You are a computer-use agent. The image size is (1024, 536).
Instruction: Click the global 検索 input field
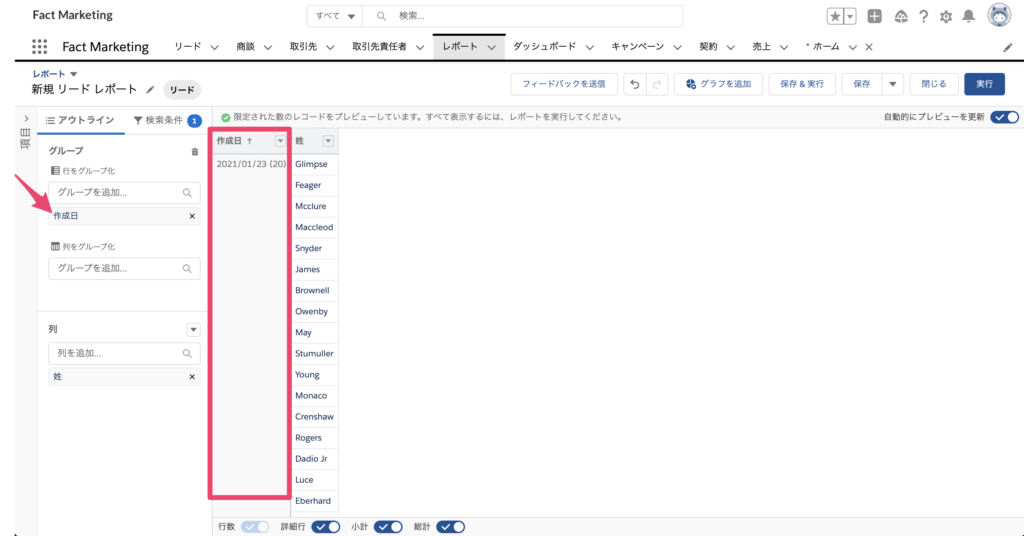pos(522,16)
